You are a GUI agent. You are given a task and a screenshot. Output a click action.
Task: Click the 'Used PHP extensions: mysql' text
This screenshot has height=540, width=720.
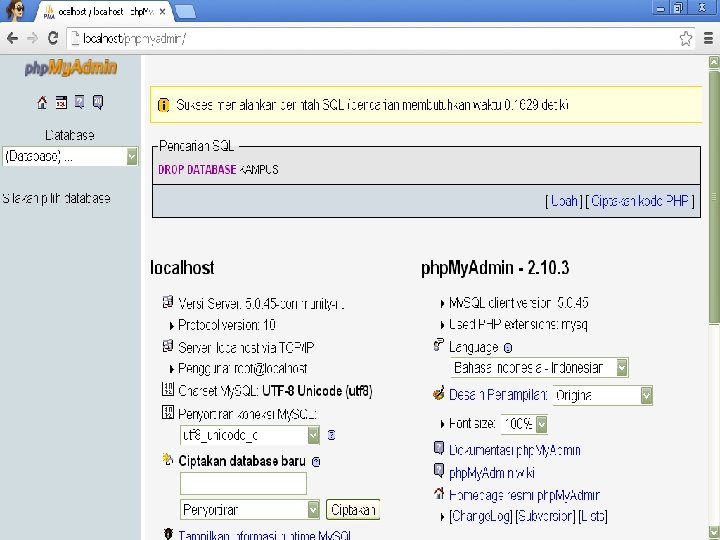(518, 325)
